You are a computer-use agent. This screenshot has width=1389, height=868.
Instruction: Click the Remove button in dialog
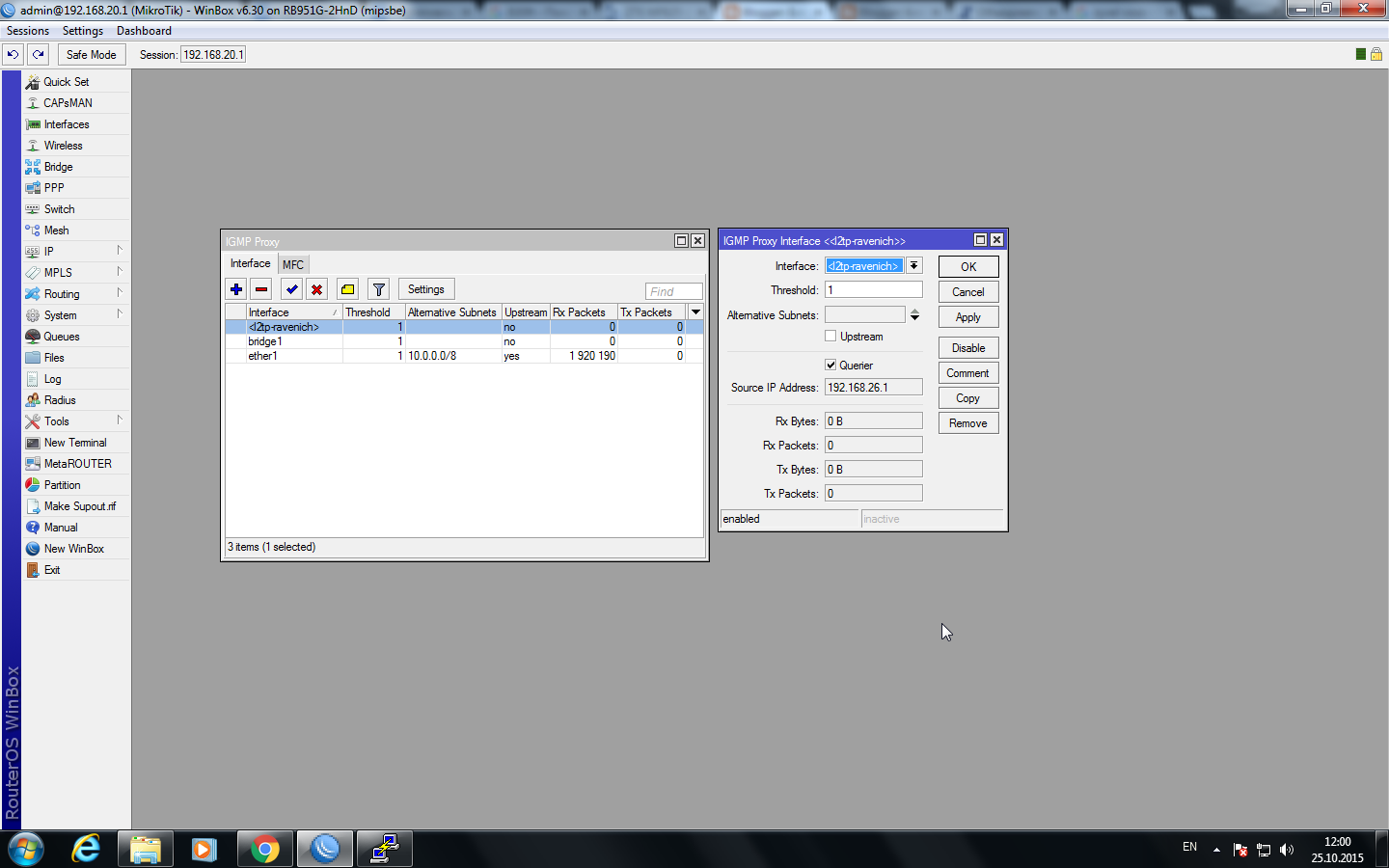[968, 423]
